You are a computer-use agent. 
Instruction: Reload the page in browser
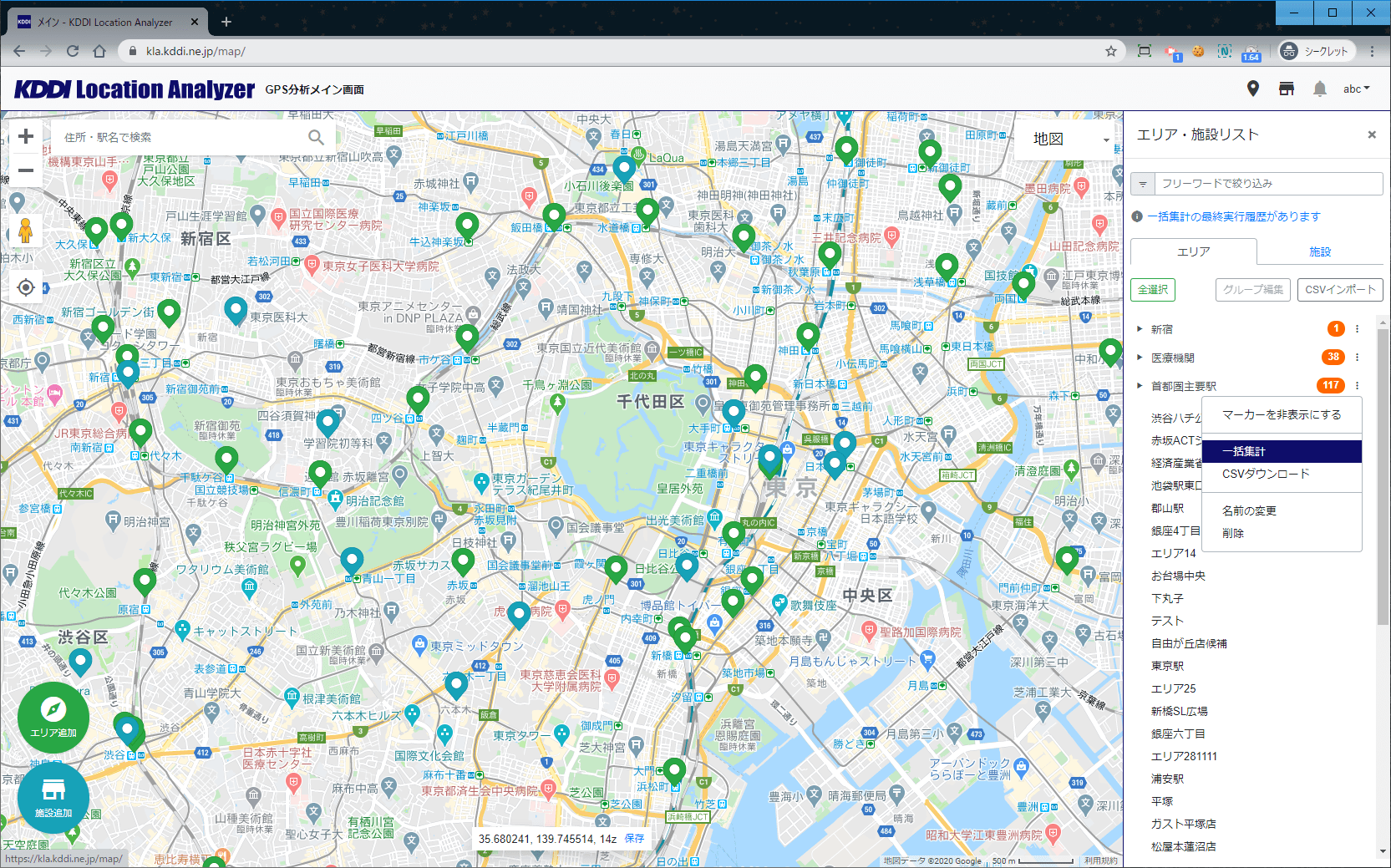[x=73, y=51]
